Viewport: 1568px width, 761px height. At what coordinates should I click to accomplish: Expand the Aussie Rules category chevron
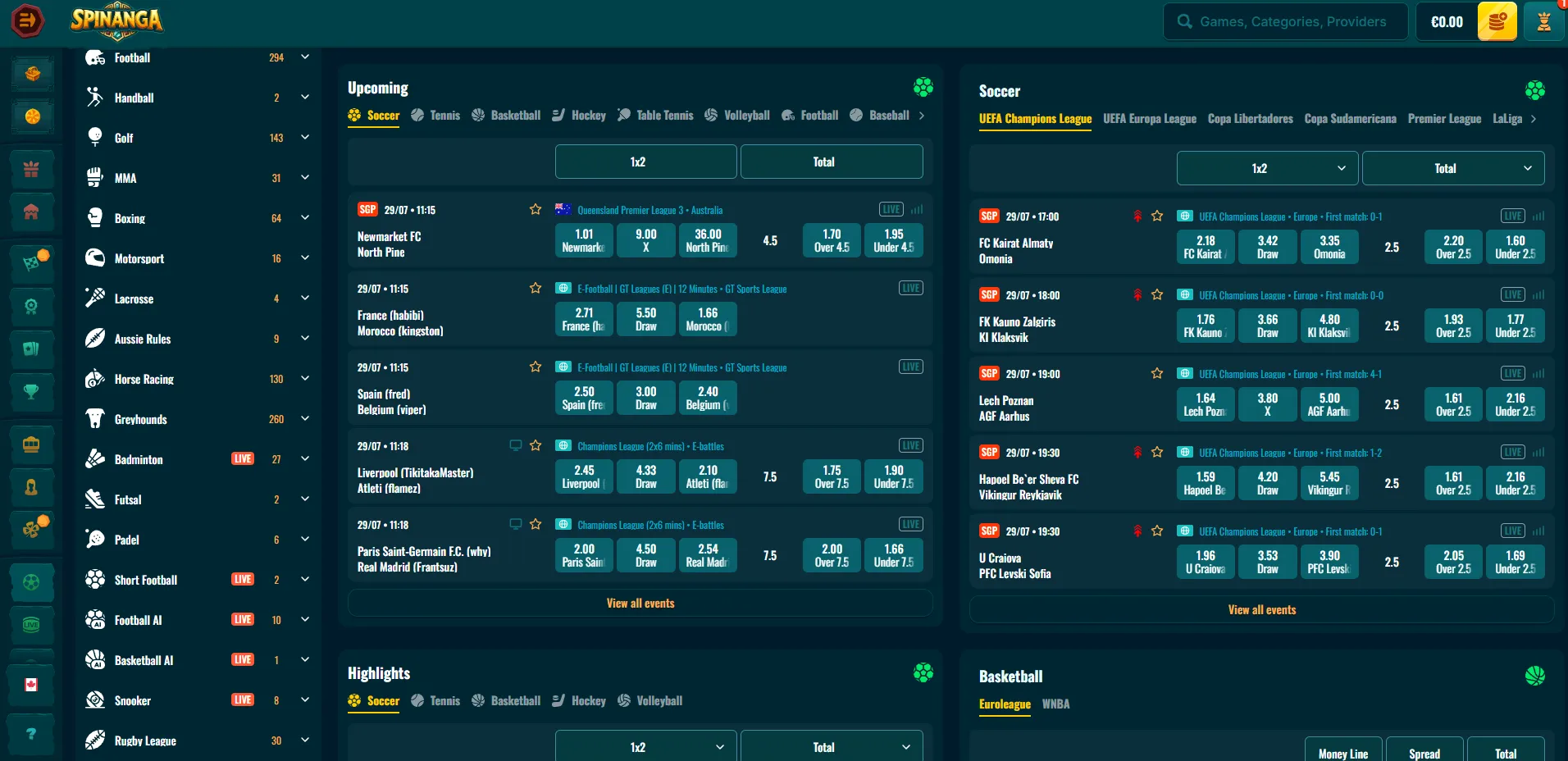(305, 339)
